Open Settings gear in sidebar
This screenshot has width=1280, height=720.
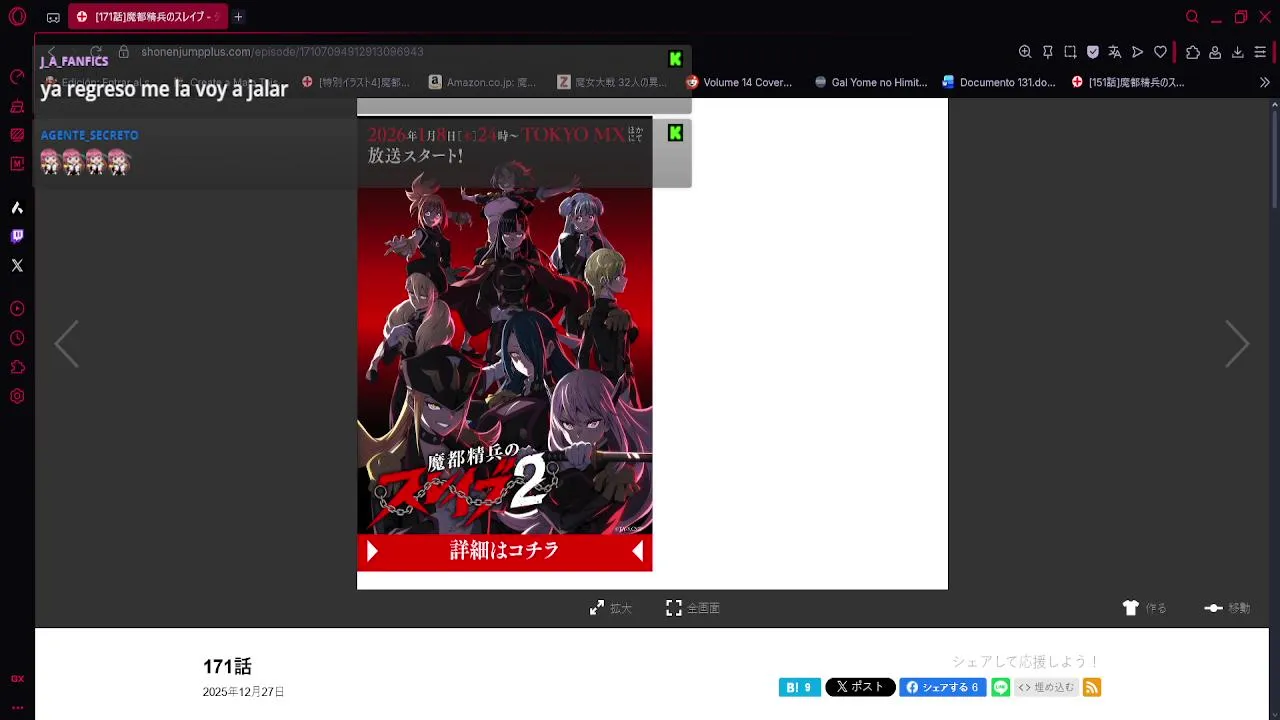[x=17, y=396]
